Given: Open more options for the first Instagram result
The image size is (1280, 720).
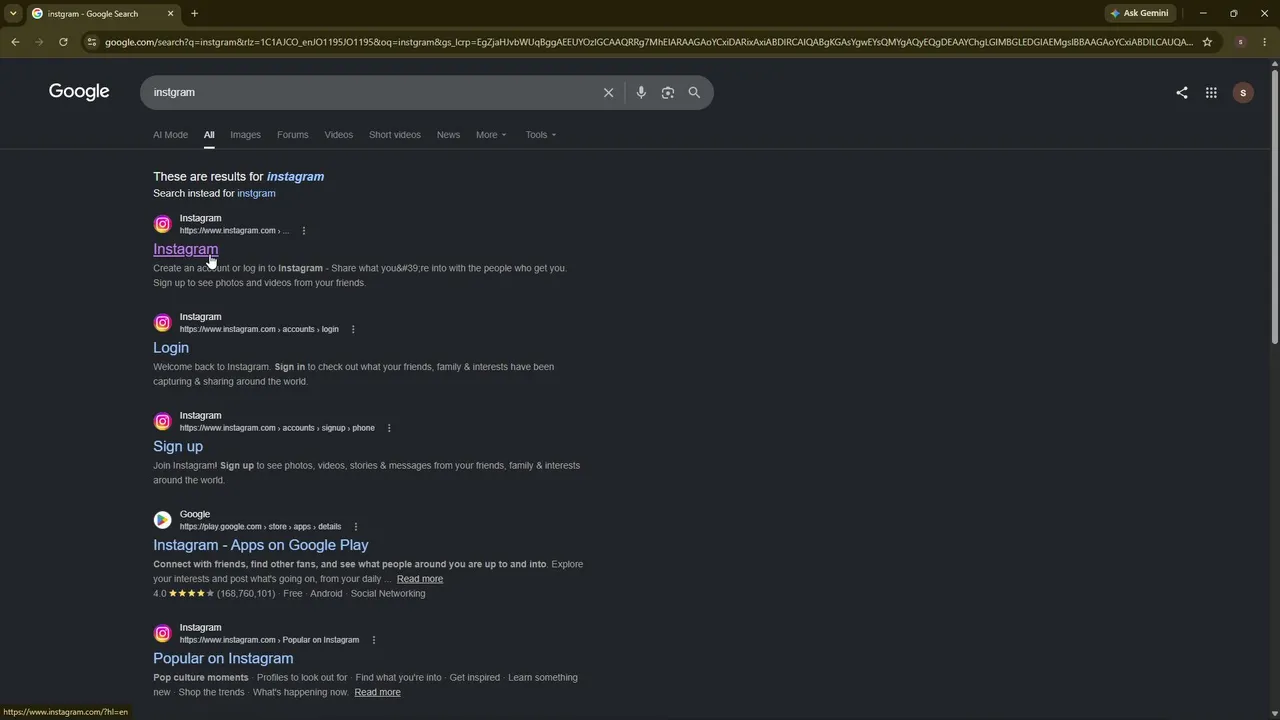Looking at the screenshot, I should (x=304, y=231).
